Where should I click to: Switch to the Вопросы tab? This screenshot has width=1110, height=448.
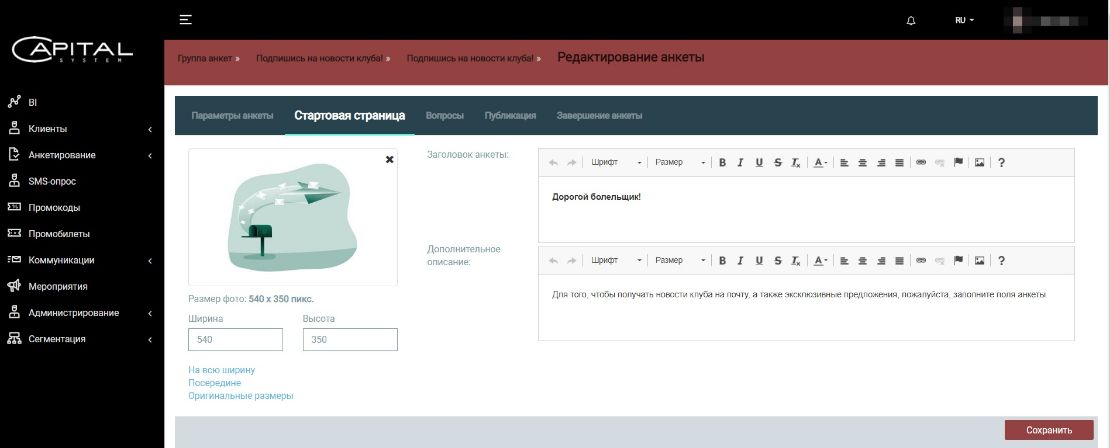pos(445,115)
